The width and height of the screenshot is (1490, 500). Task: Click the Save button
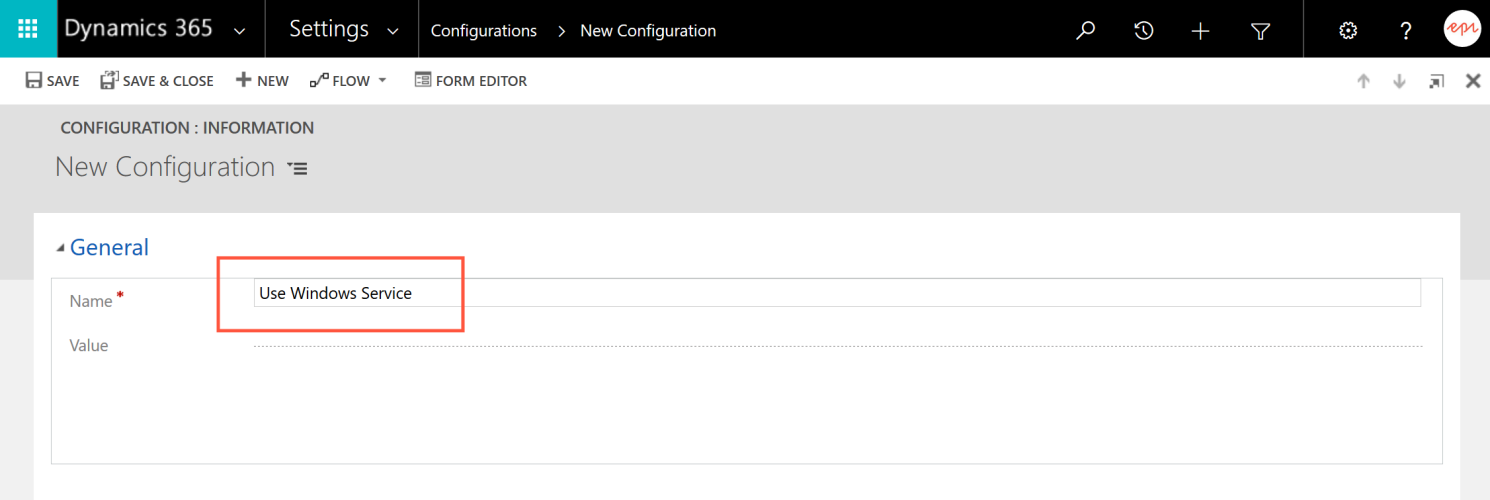(x=52, y=81)
